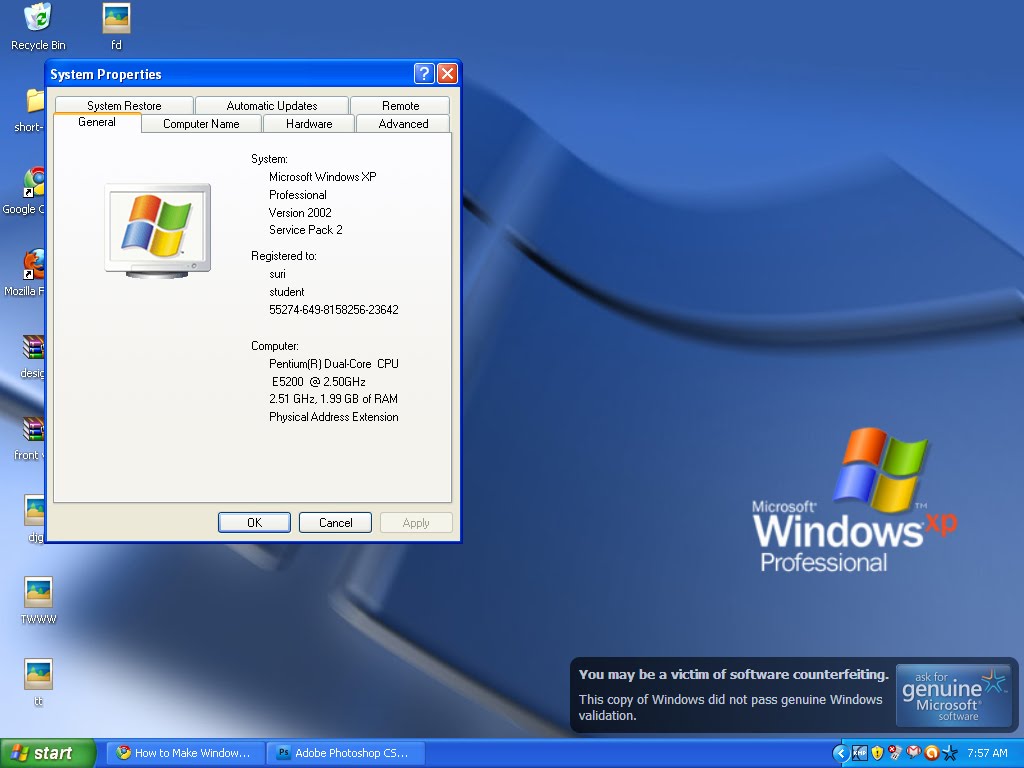Click the 'Service Pack 2' text
Viewport: 1024px width, 768px height.
306,230
